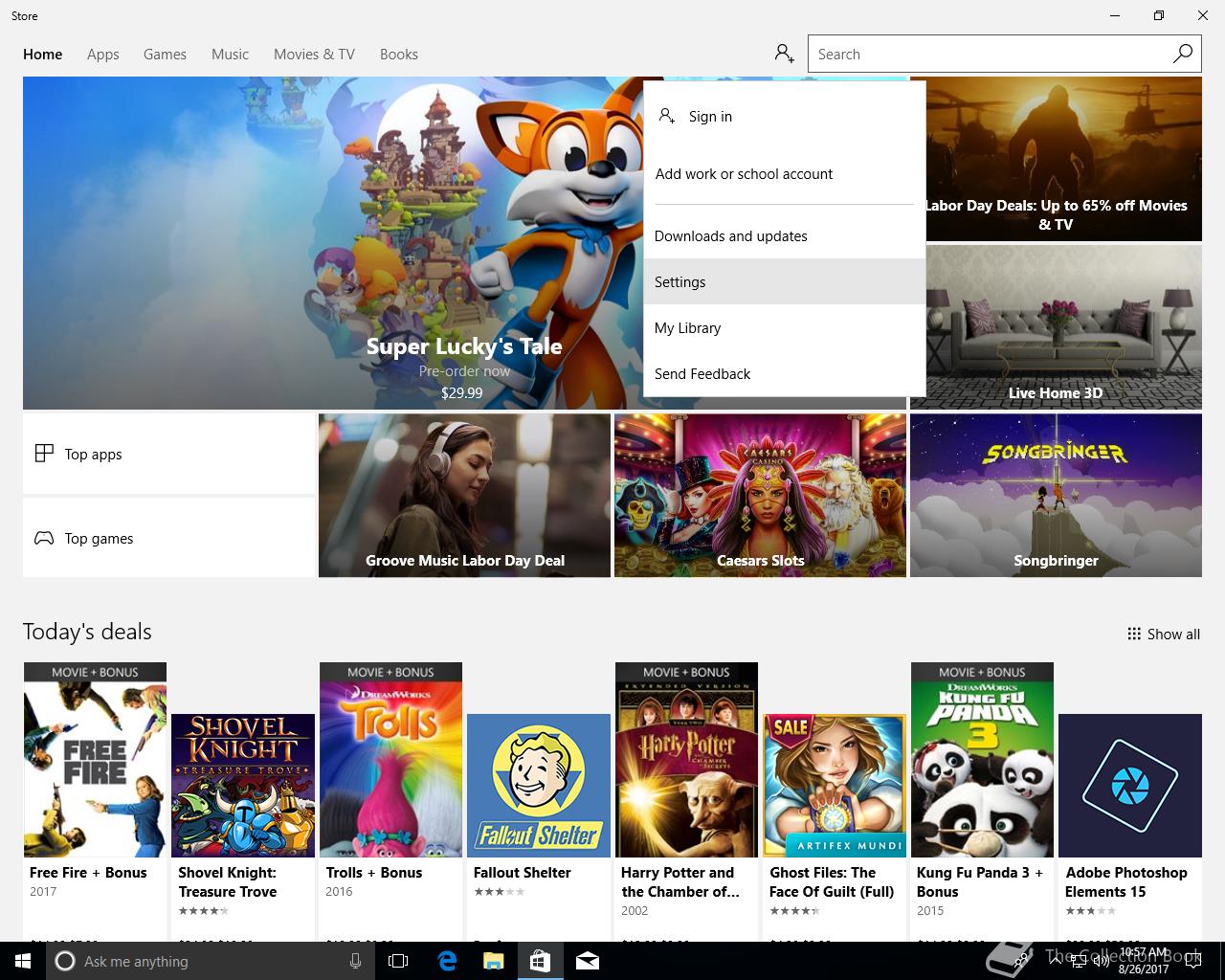Screen dimensions: 1225x980
Task: Choose Send Feedback in the menu
Action: (785, 373)
